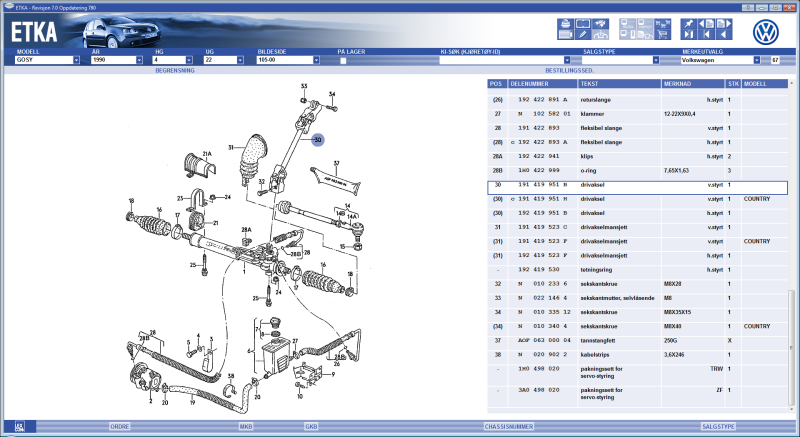Open the MODELL dropdown showing GOSY
The width and height of the screenshot is (800, 437).
click(77, 60)
